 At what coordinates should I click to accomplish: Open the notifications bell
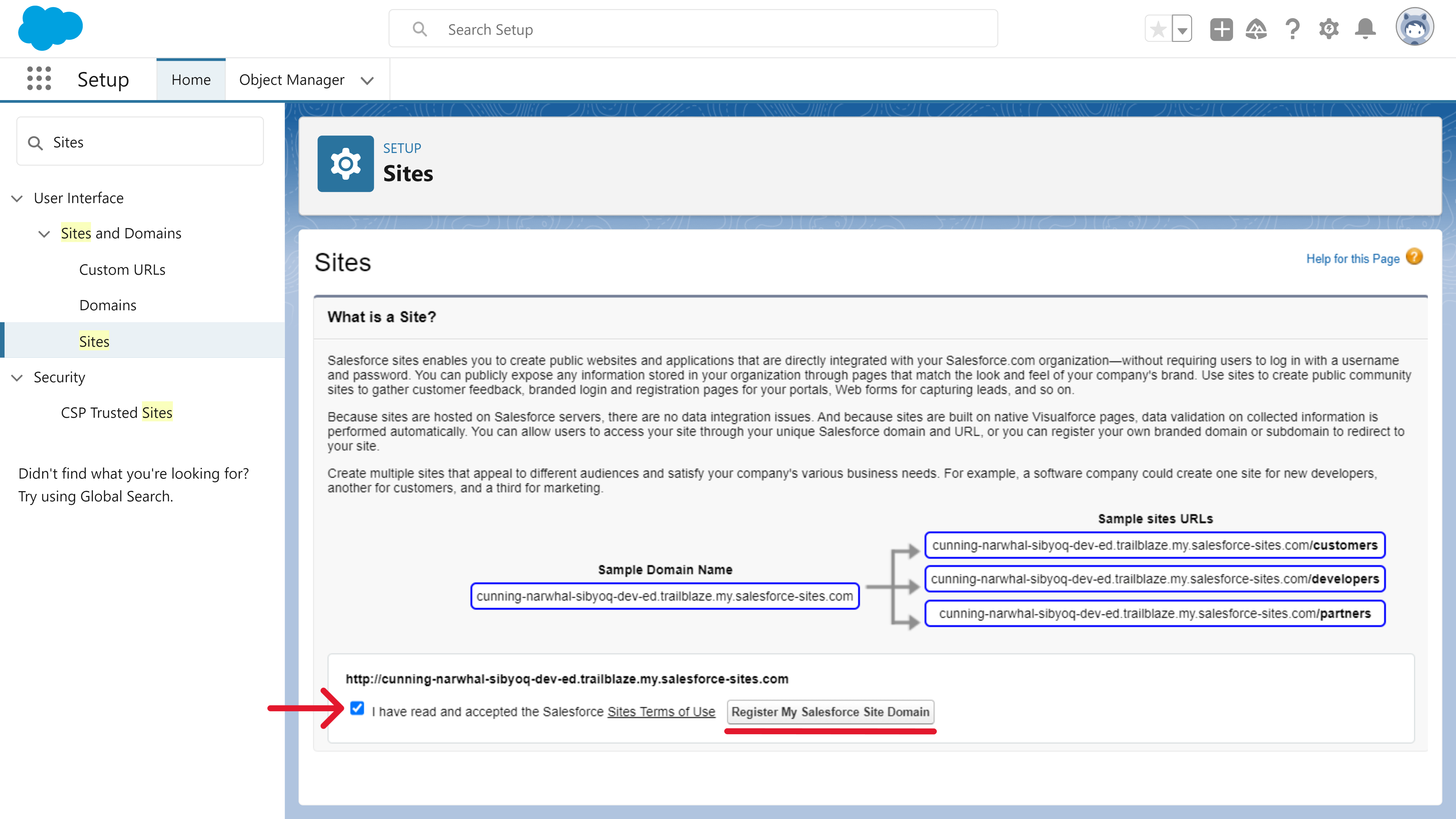tap(1365, 29)
